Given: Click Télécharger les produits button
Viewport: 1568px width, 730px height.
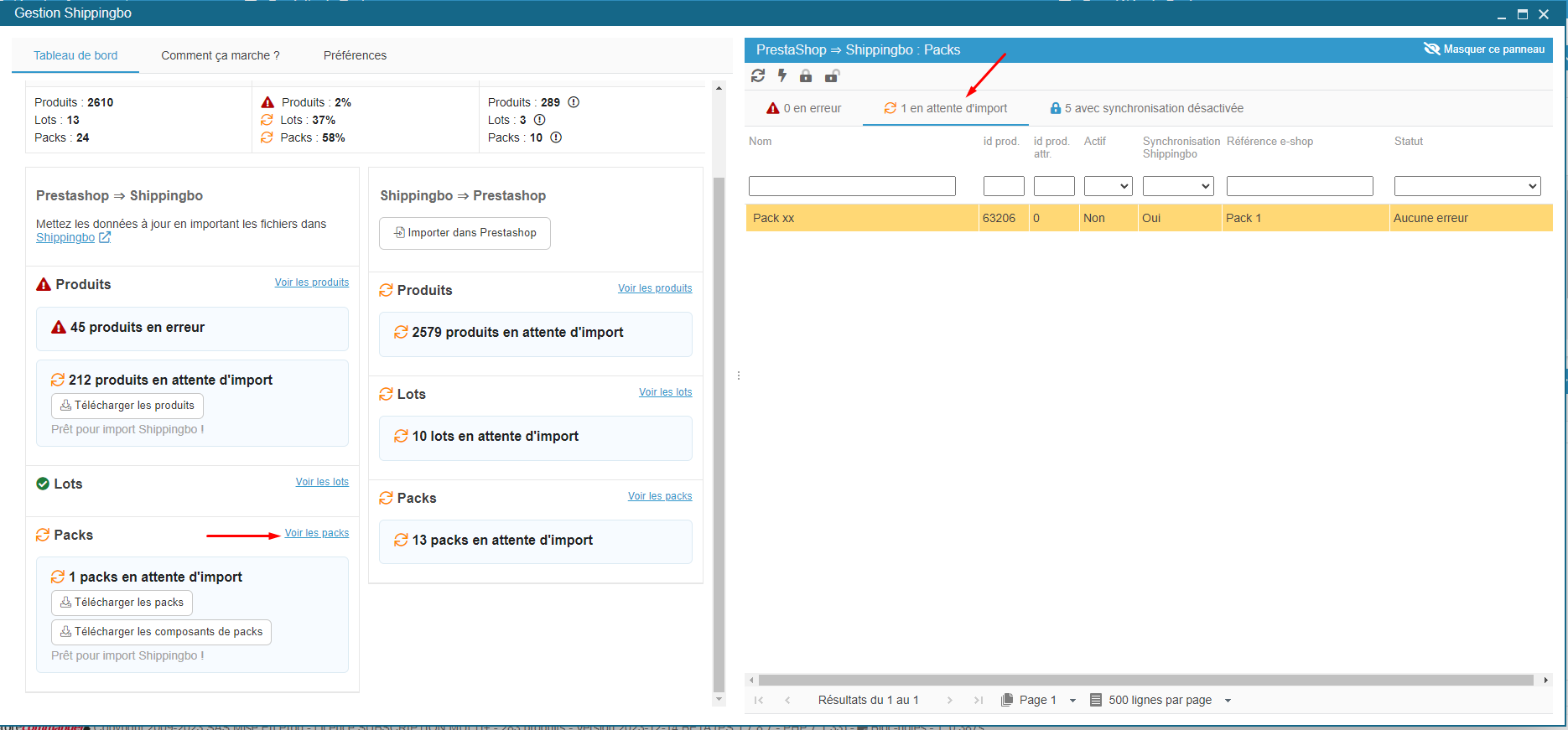Looking at the screenshot, I should (127, 406).
